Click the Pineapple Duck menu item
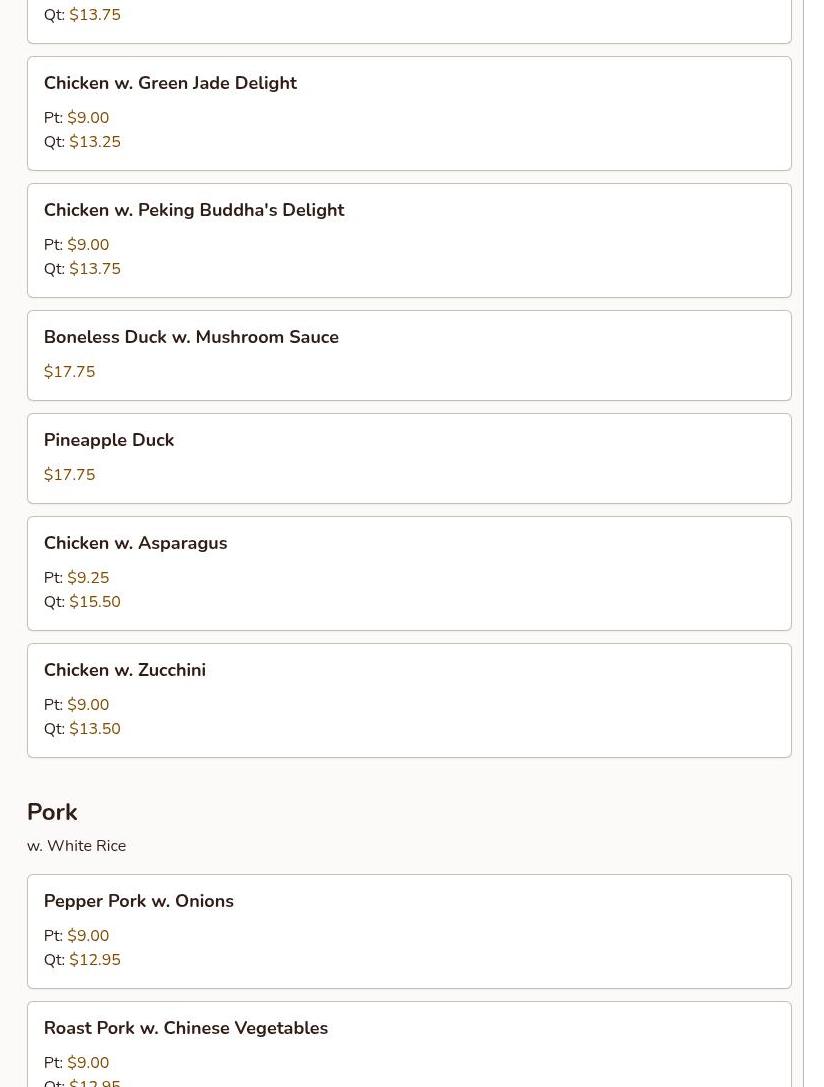 point(409,459)
